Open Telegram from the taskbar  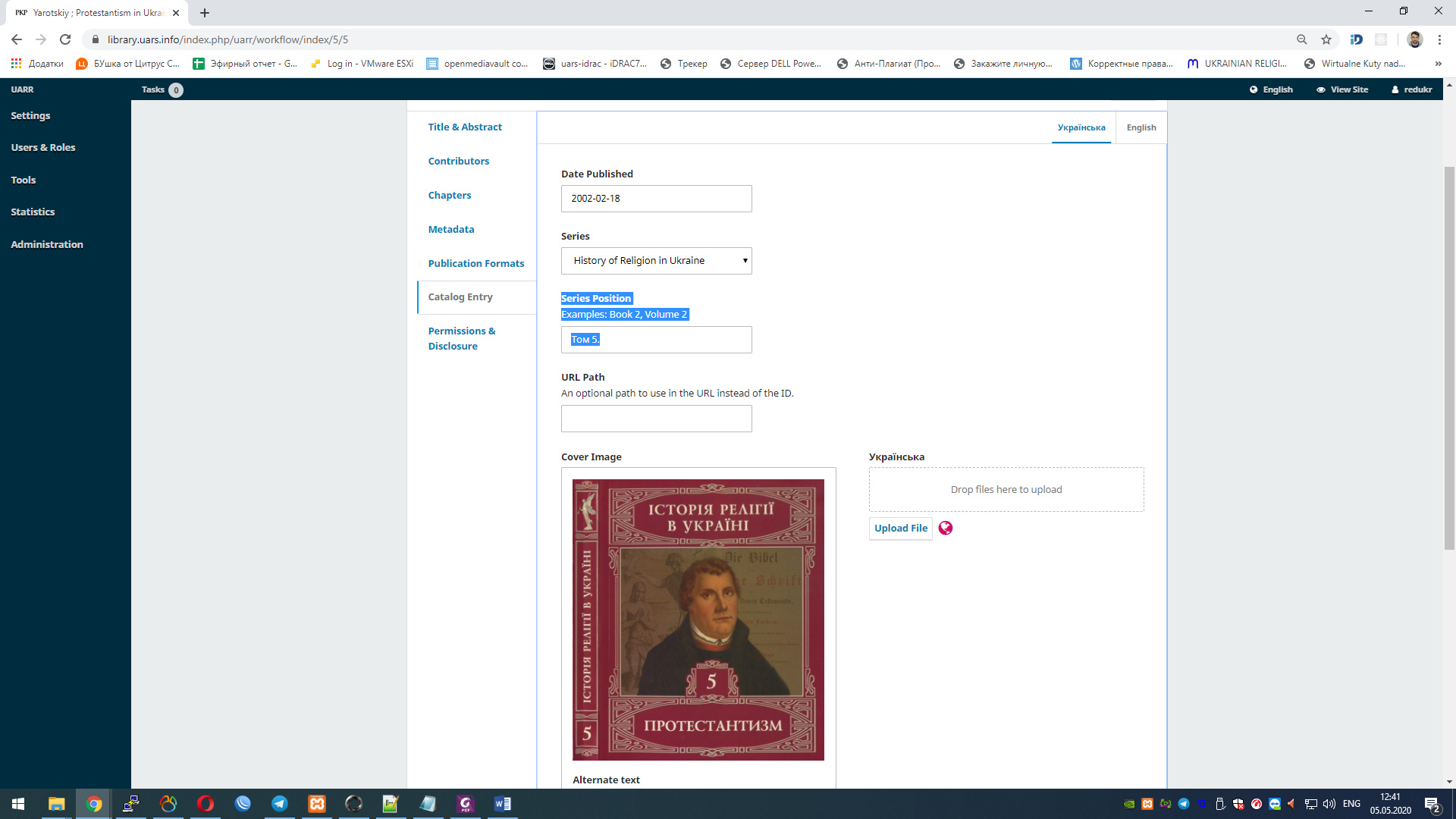pyautogui.click(x=280, y=804)
